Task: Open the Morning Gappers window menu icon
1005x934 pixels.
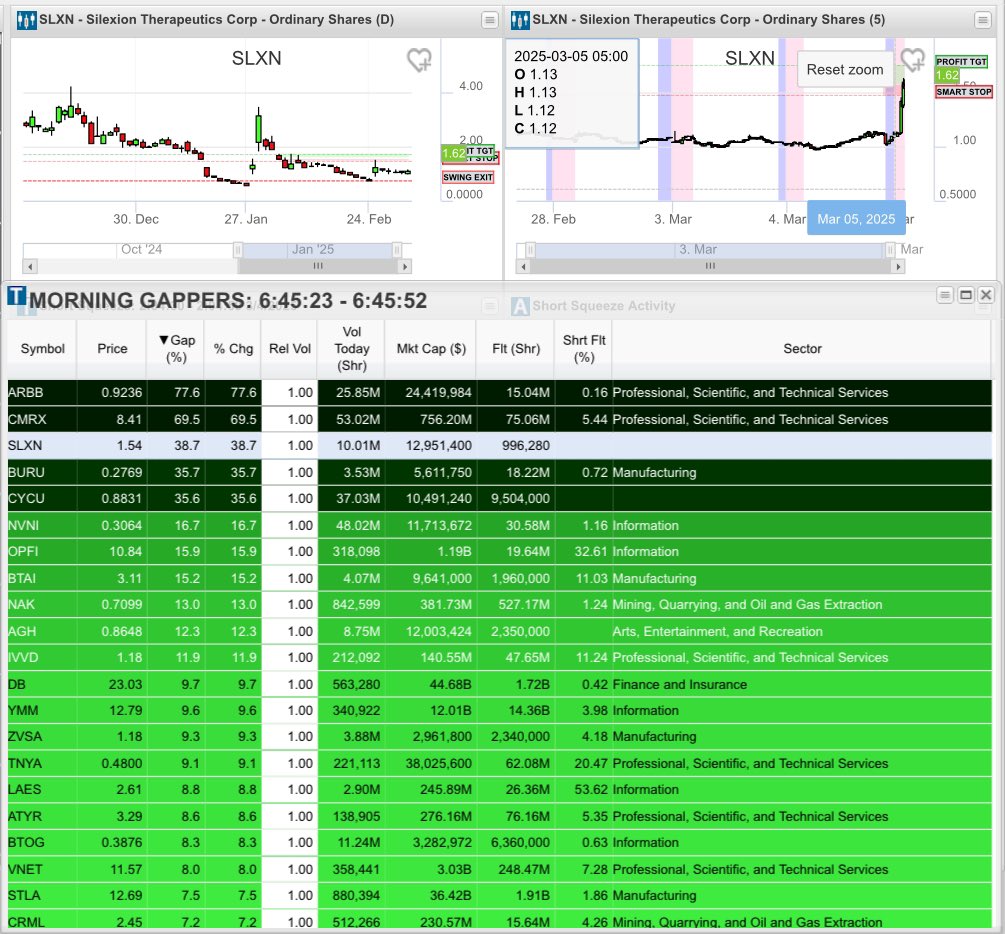Action: [x=944, y=295]
